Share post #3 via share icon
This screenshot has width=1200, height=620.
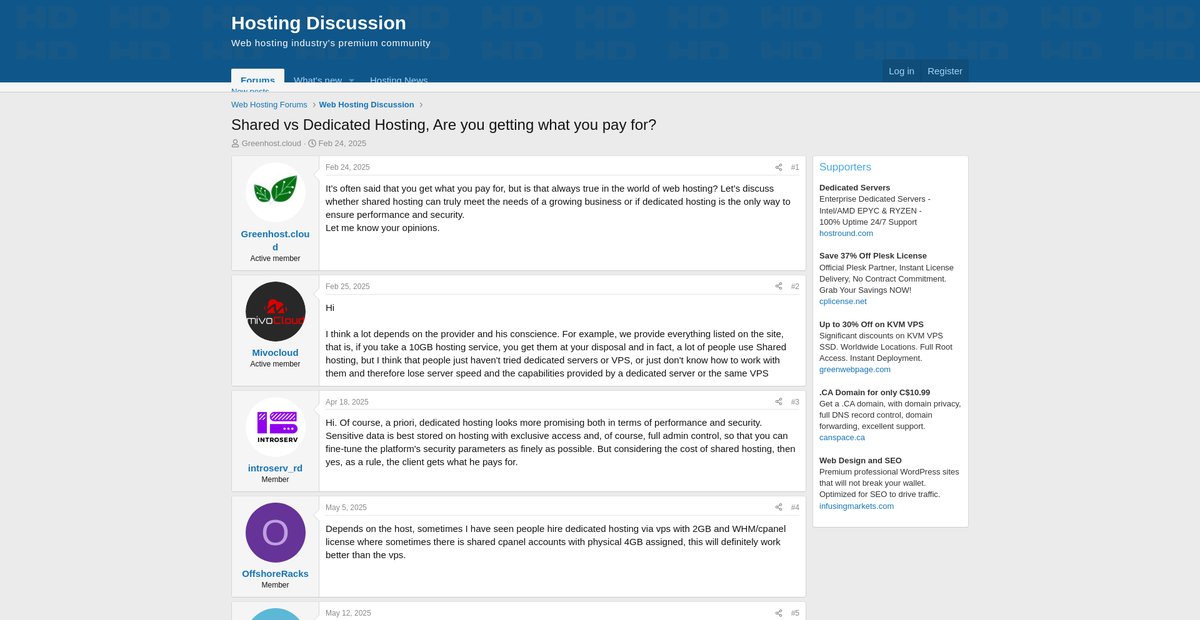[x=778, y=402]
